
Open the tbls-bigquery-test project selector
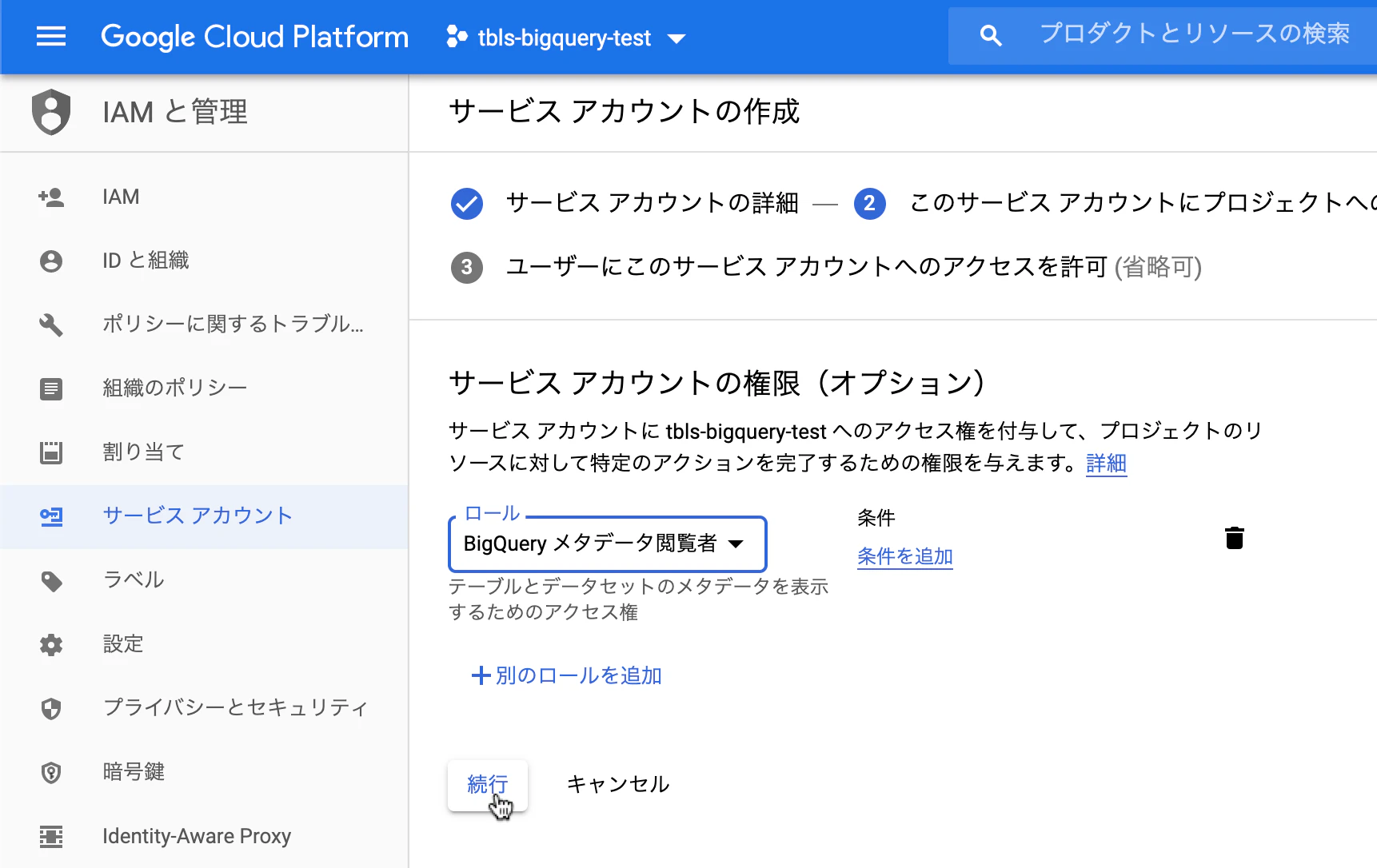[566, 38]
